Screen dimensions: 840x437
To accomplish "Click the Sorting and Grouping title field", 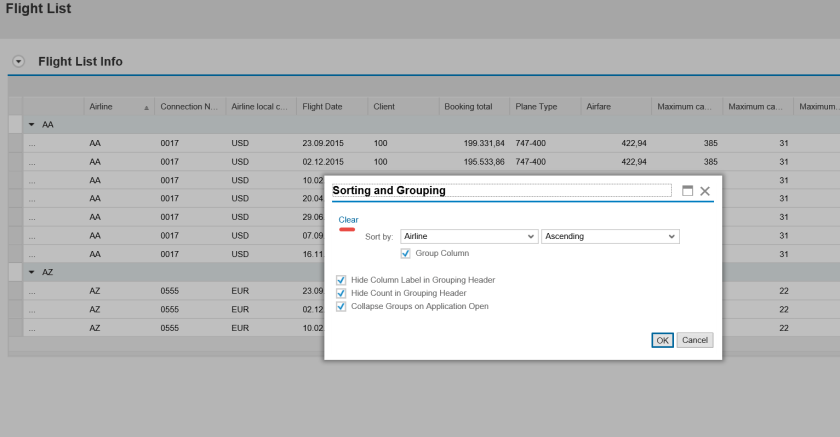I will 500,190.
